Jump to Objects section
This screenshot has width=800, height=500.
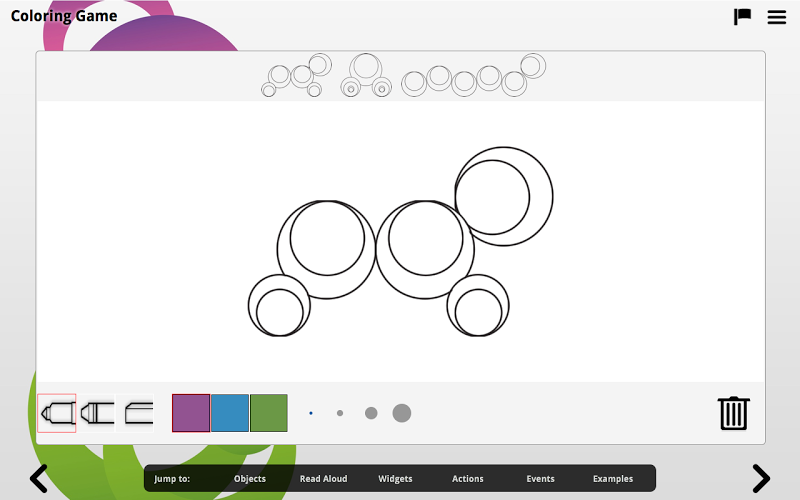[249, 479]
